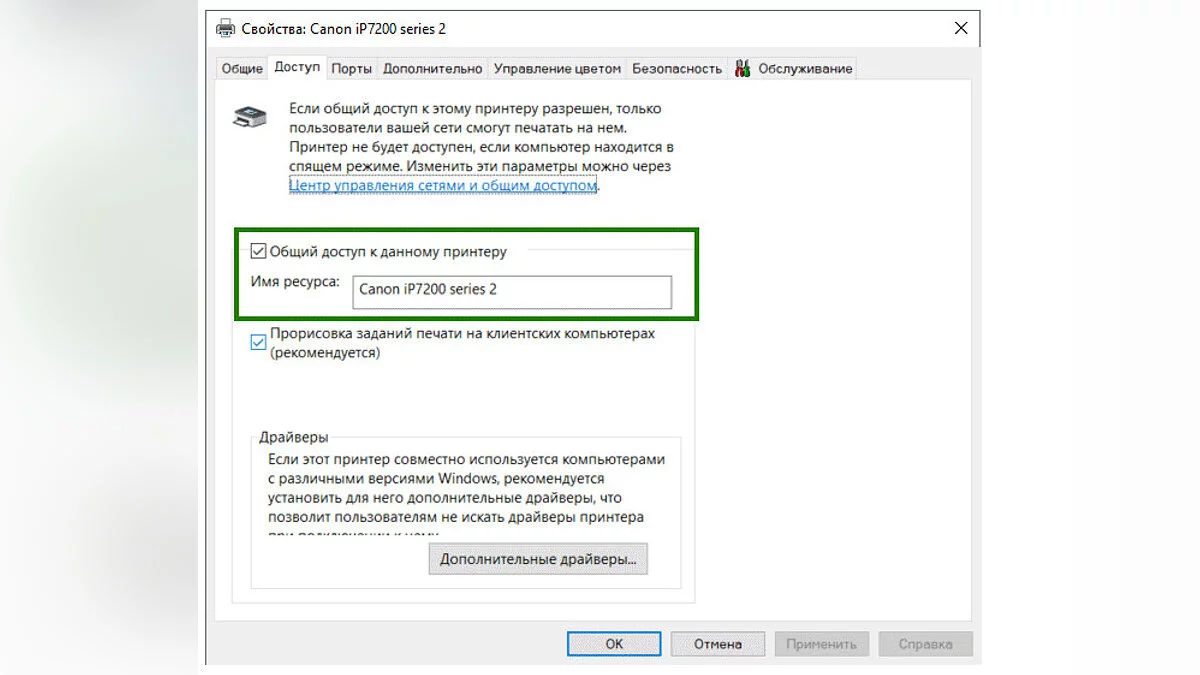Go to Управление цветом tab
1200x675 pixels.
coord(558,69)
